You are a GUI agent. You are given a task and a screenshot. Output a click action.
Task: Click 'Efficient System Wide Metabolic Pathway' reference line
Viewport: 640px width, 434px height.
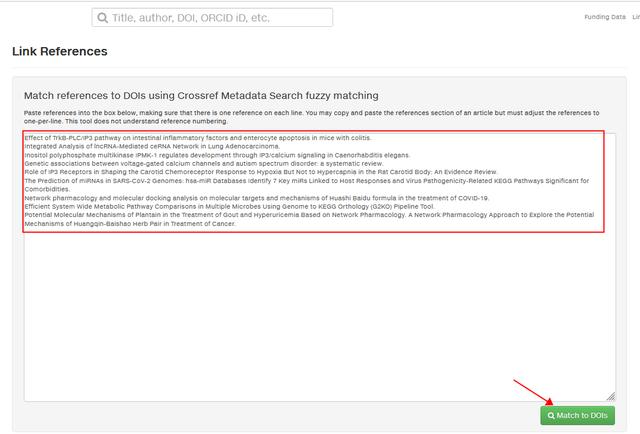230,207
